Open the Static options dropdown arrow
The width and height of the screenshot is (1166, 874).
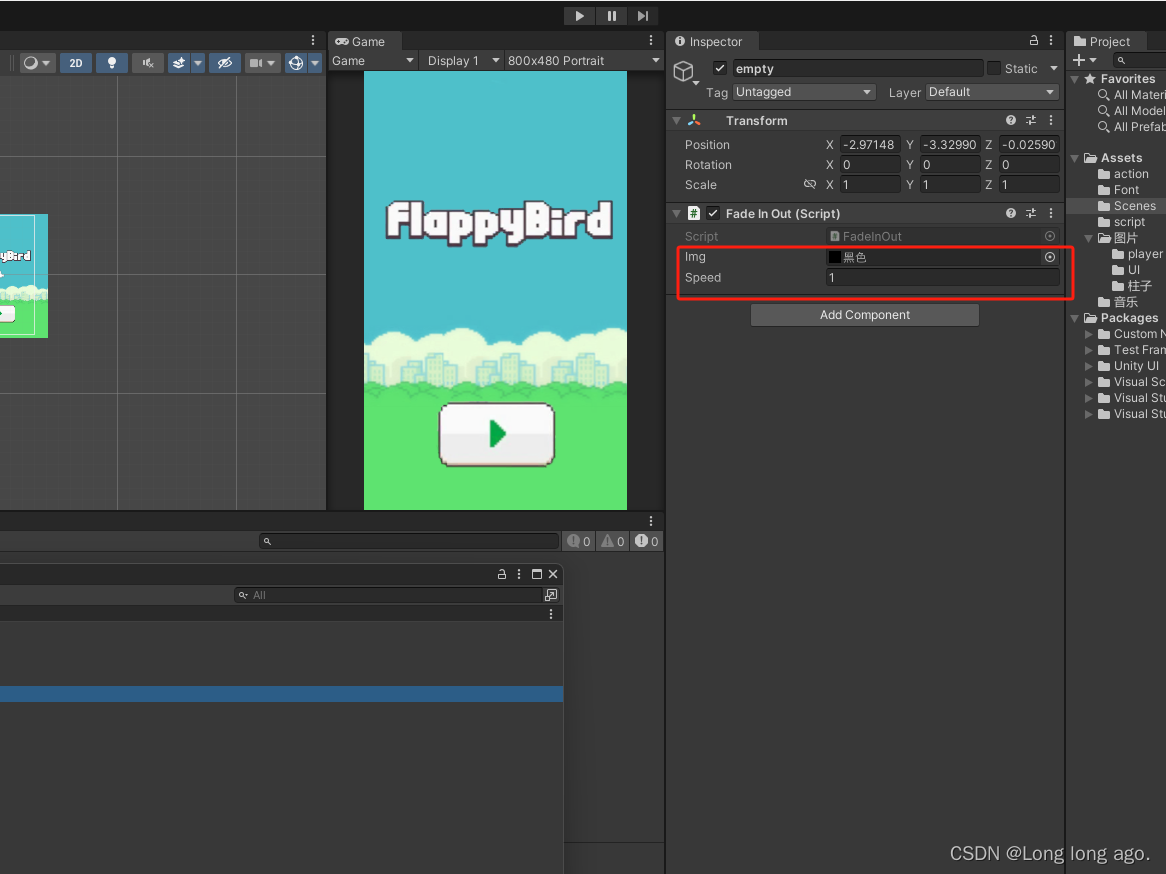pyautogui.click(x=1054, y=68)
